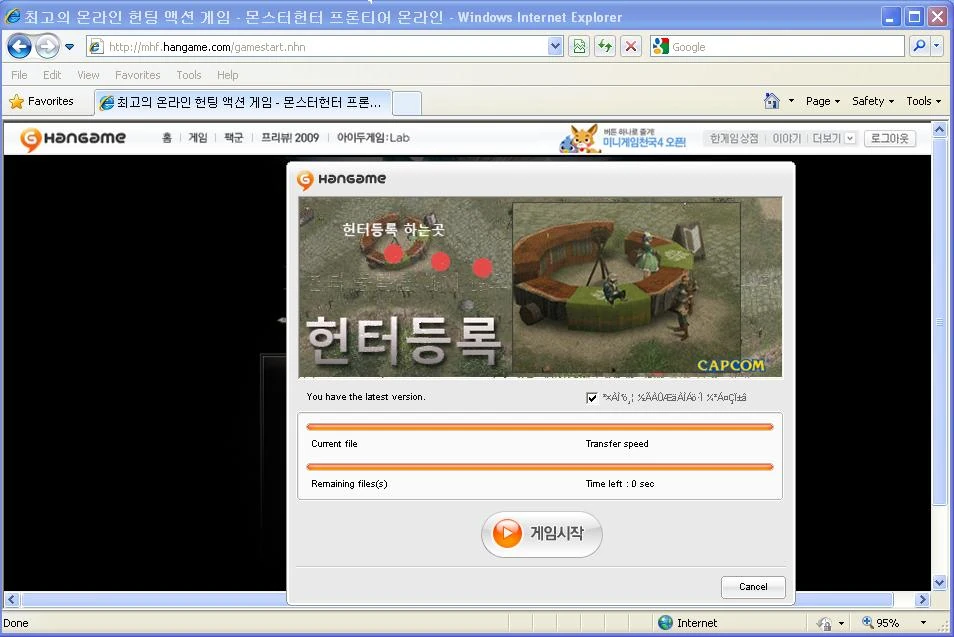The width and height of the screenshot is (954, 637).
Task: Click the address bar URL field
Action: coord(316,47)
